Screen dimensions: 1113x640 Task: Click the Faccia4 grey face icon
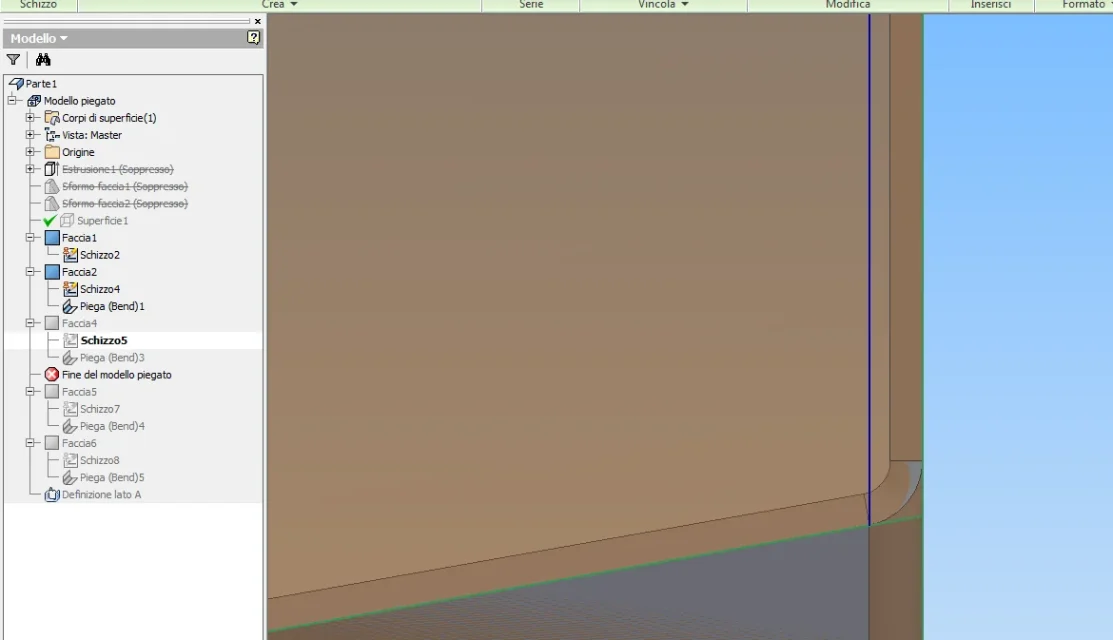coord(52,324)
